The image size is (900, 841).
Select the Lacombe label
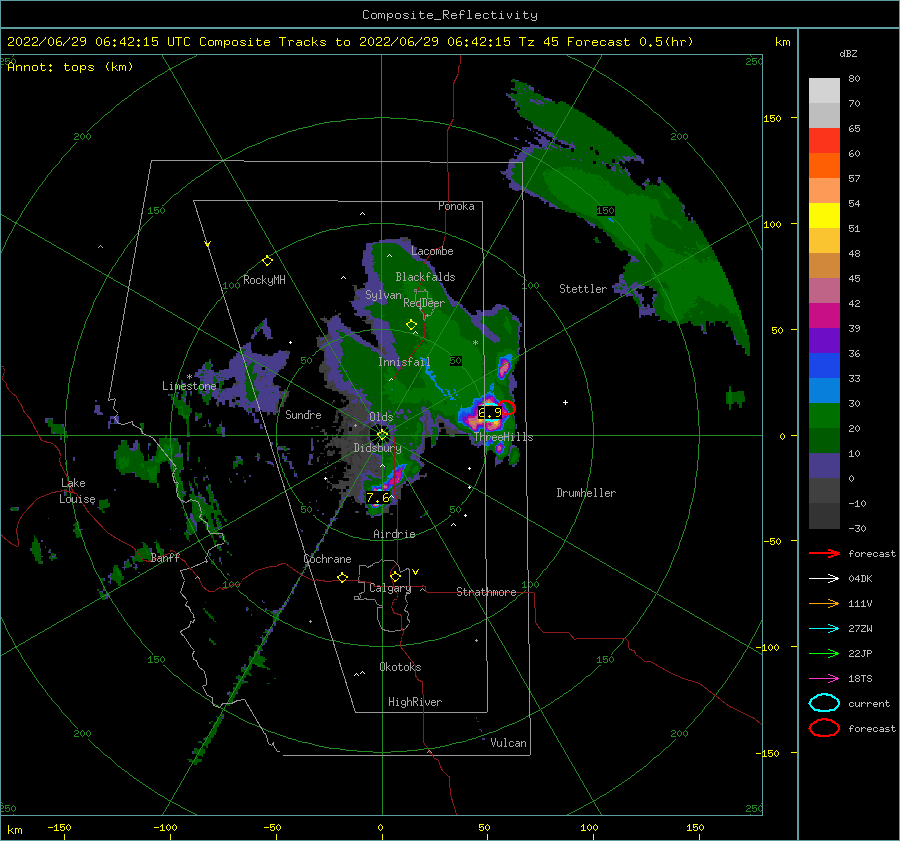pyautogui.click(x=432, y=251)
